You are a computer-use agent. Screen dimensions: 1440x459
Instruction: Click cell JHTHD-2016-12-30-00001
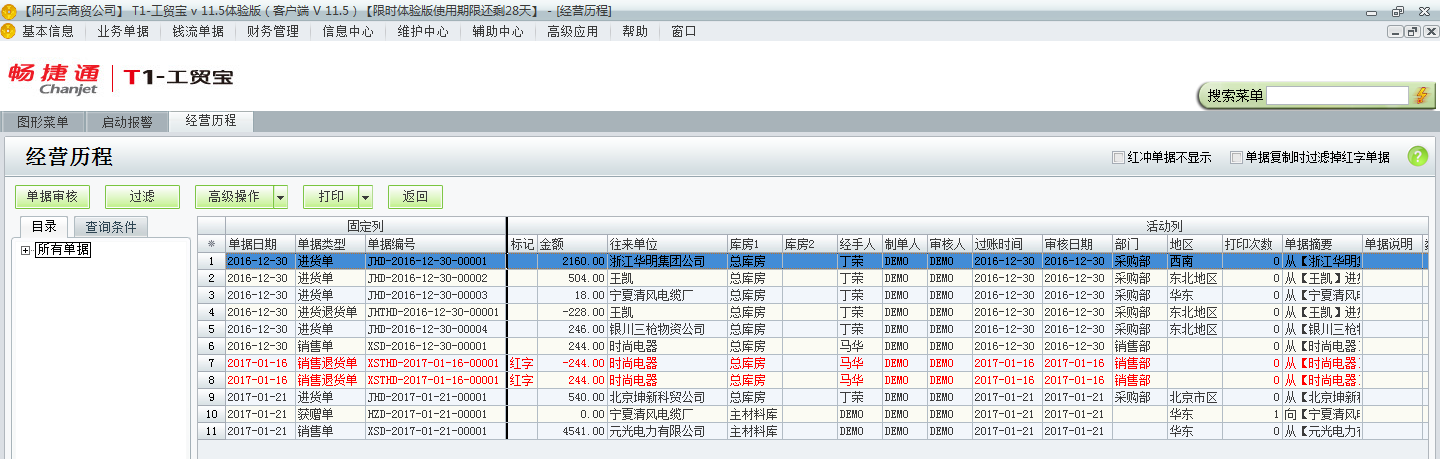[x=435, y=312]
